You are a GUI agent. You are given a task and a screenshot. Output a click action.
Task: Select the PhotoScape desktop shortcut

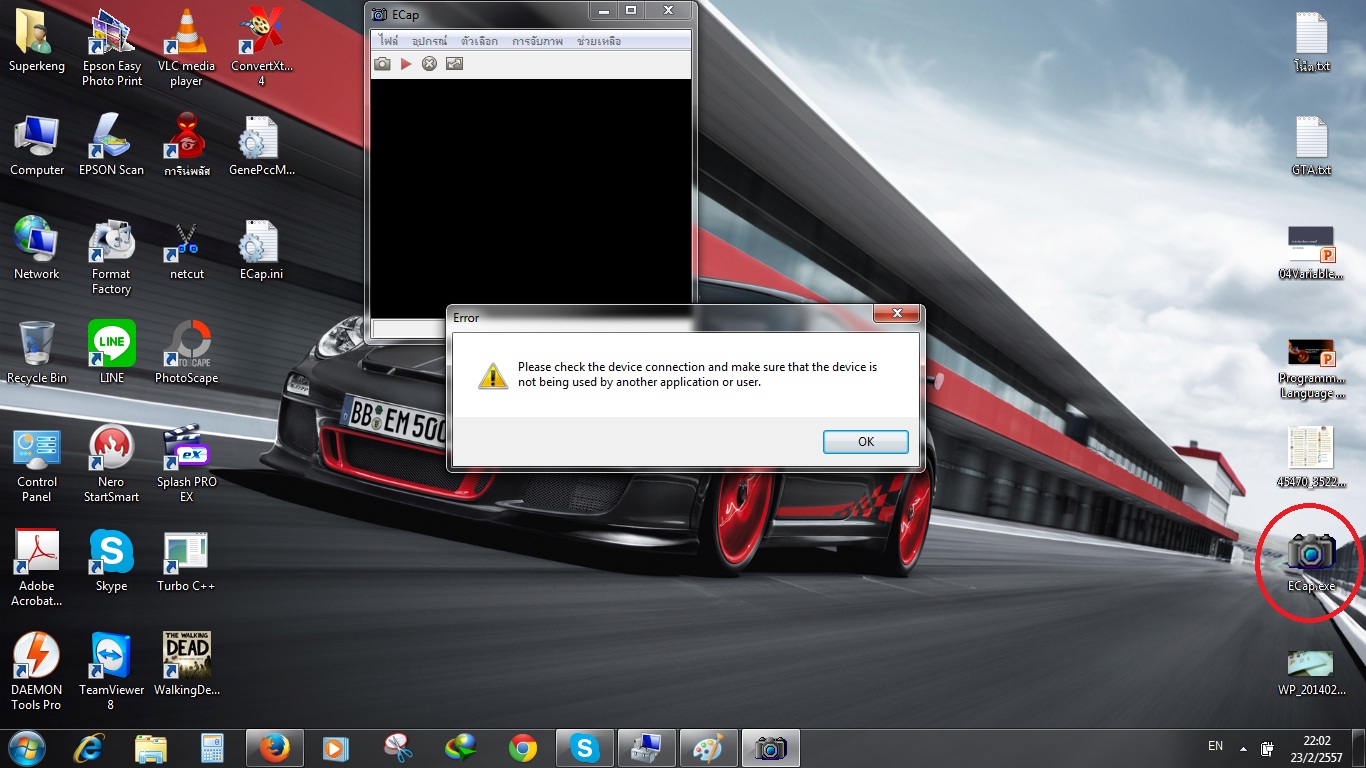pyautogui.click(x=186, y=353)
